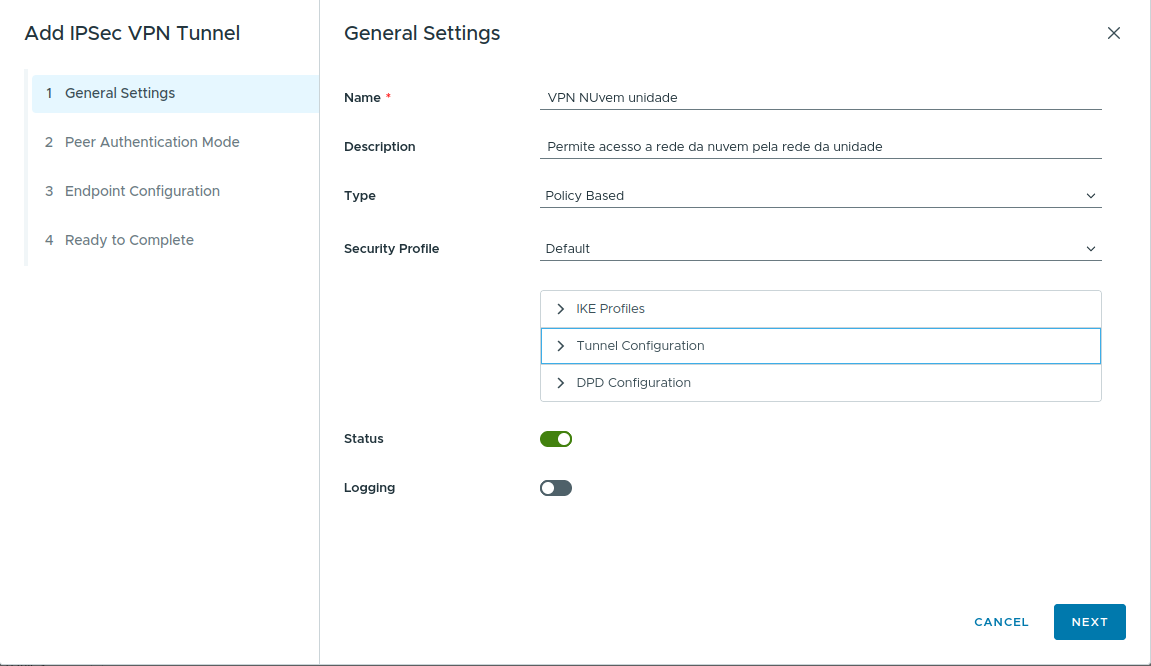Close the Add IPSec VPN Tunnel dialog

pyautogui.click(x=1113, y=33)
